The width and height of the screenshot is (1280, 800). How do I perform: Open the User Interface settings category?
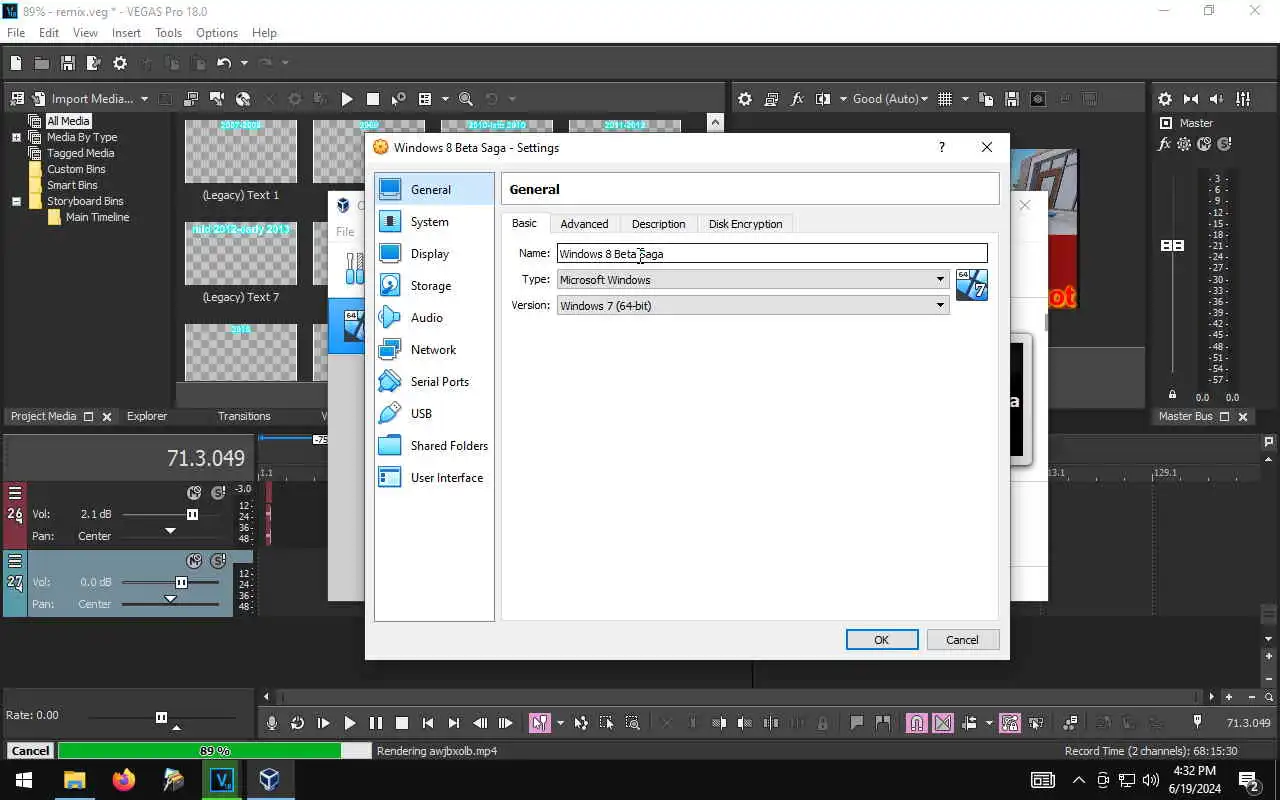(434, 478)
